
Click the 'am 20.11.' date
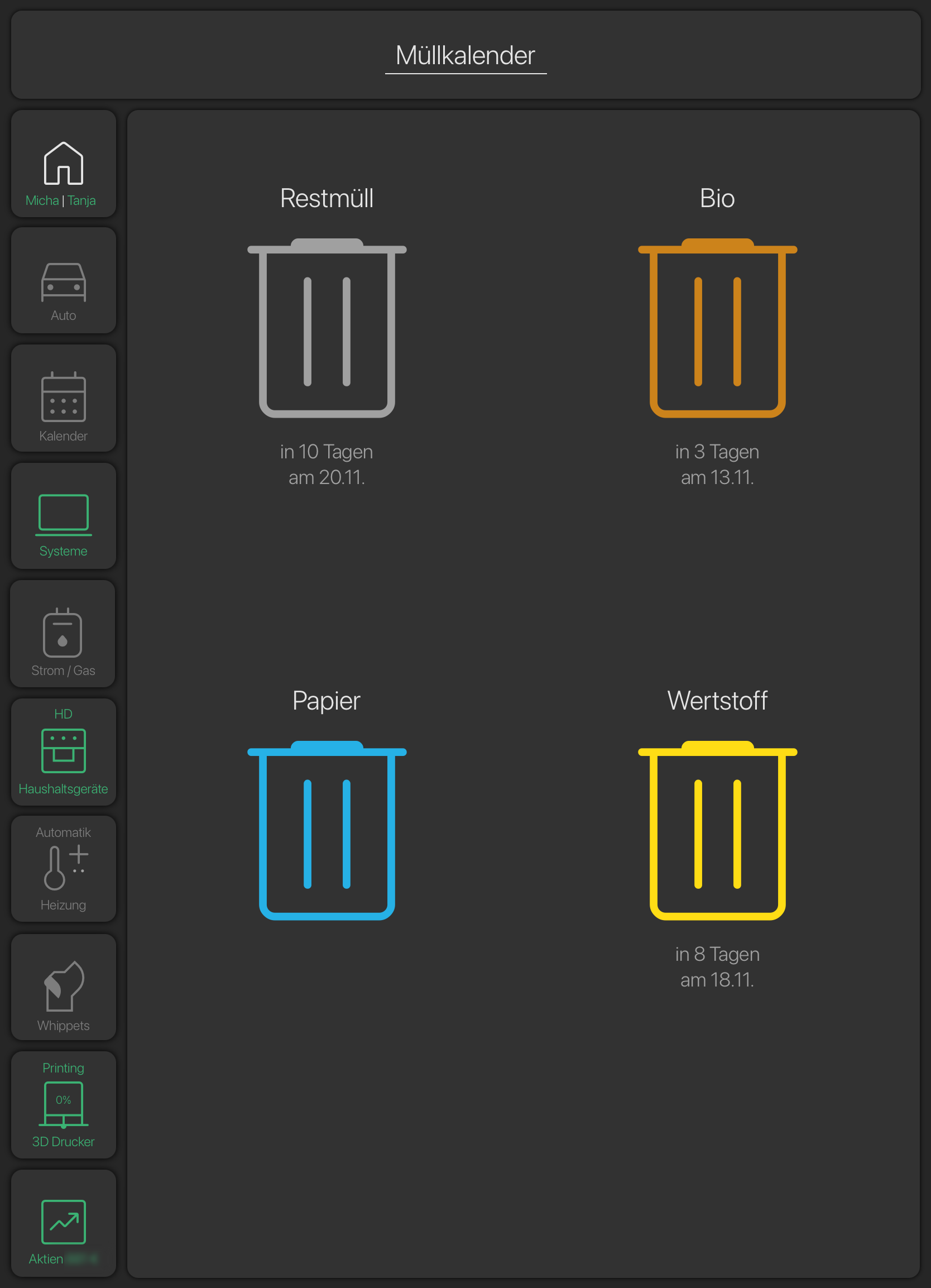(327, 477)
